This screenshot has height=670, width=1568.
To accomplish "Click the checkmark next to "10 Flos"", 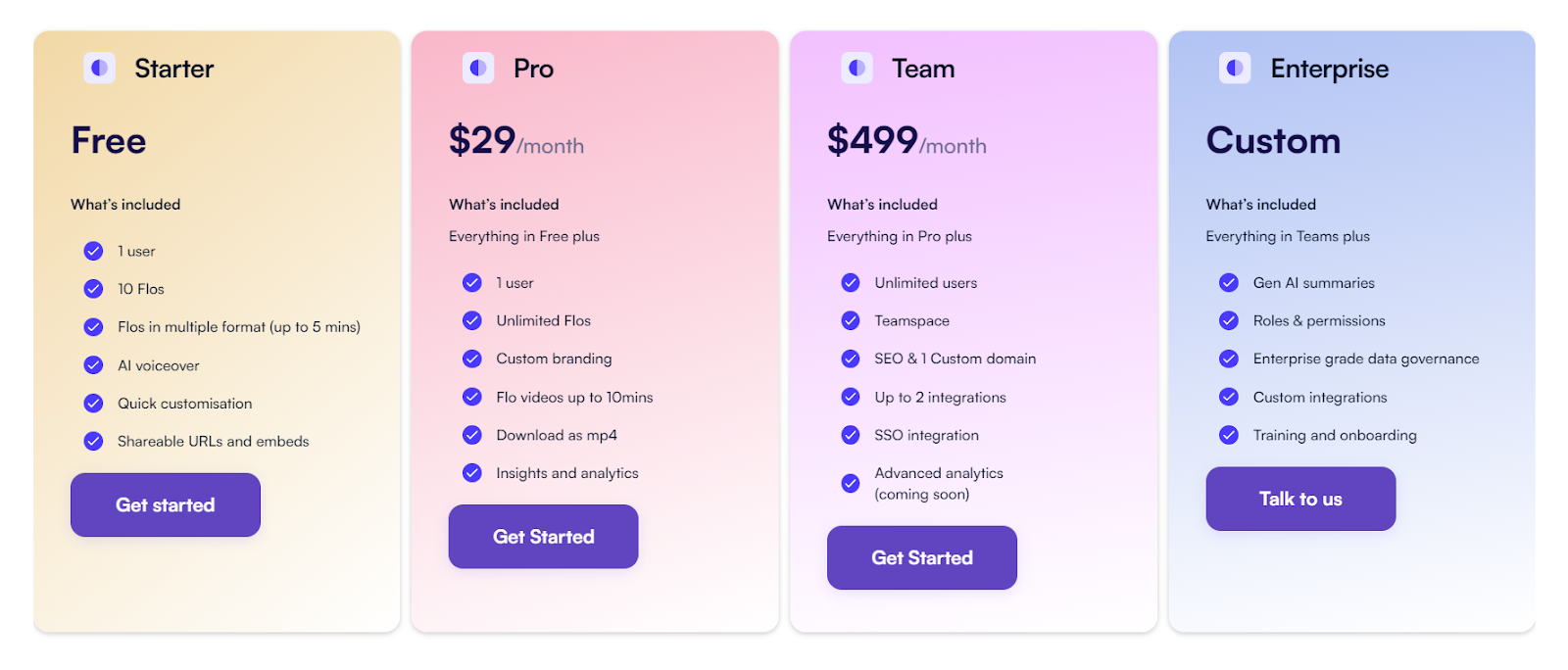I will 93,289.
